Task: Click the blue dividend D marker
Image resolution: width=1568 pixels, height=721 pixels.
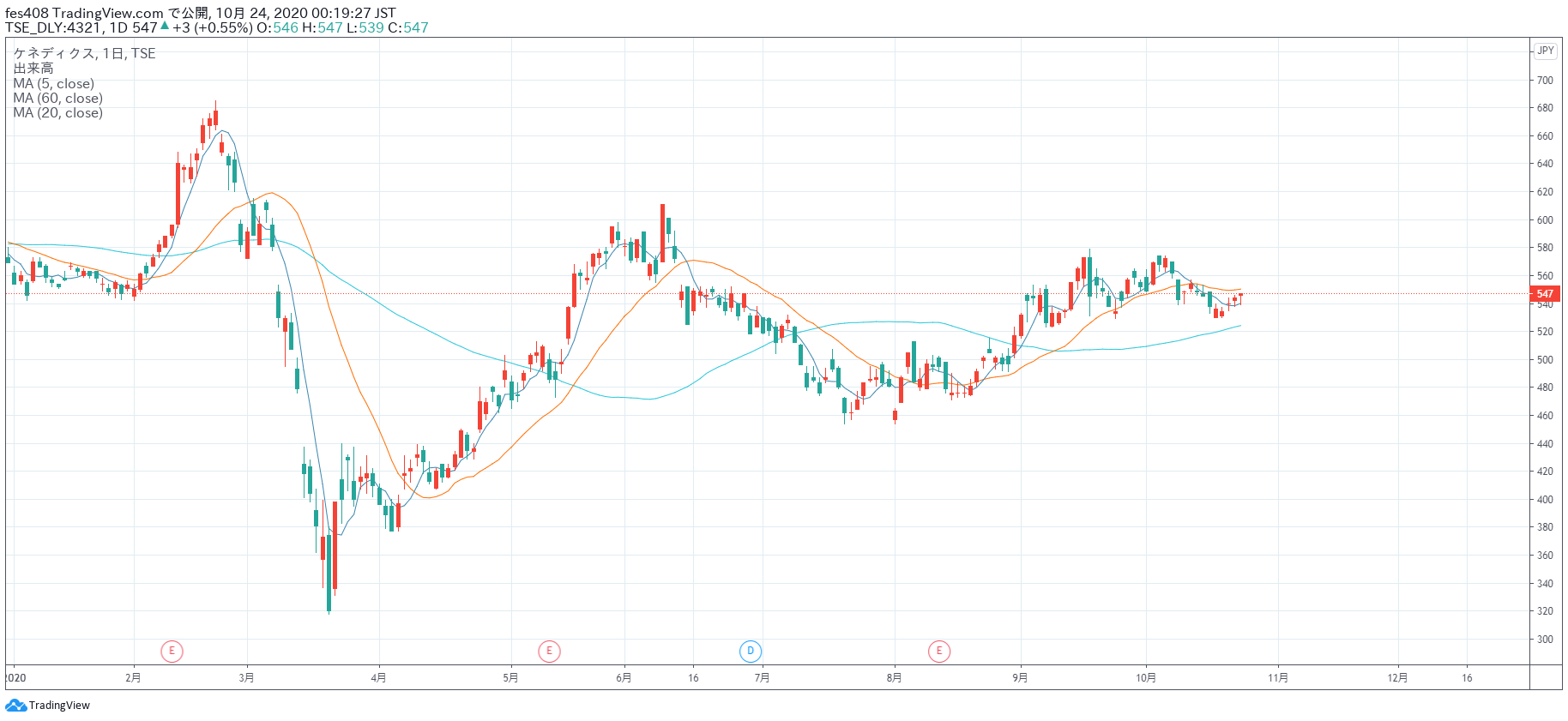Action: [751, 652]
